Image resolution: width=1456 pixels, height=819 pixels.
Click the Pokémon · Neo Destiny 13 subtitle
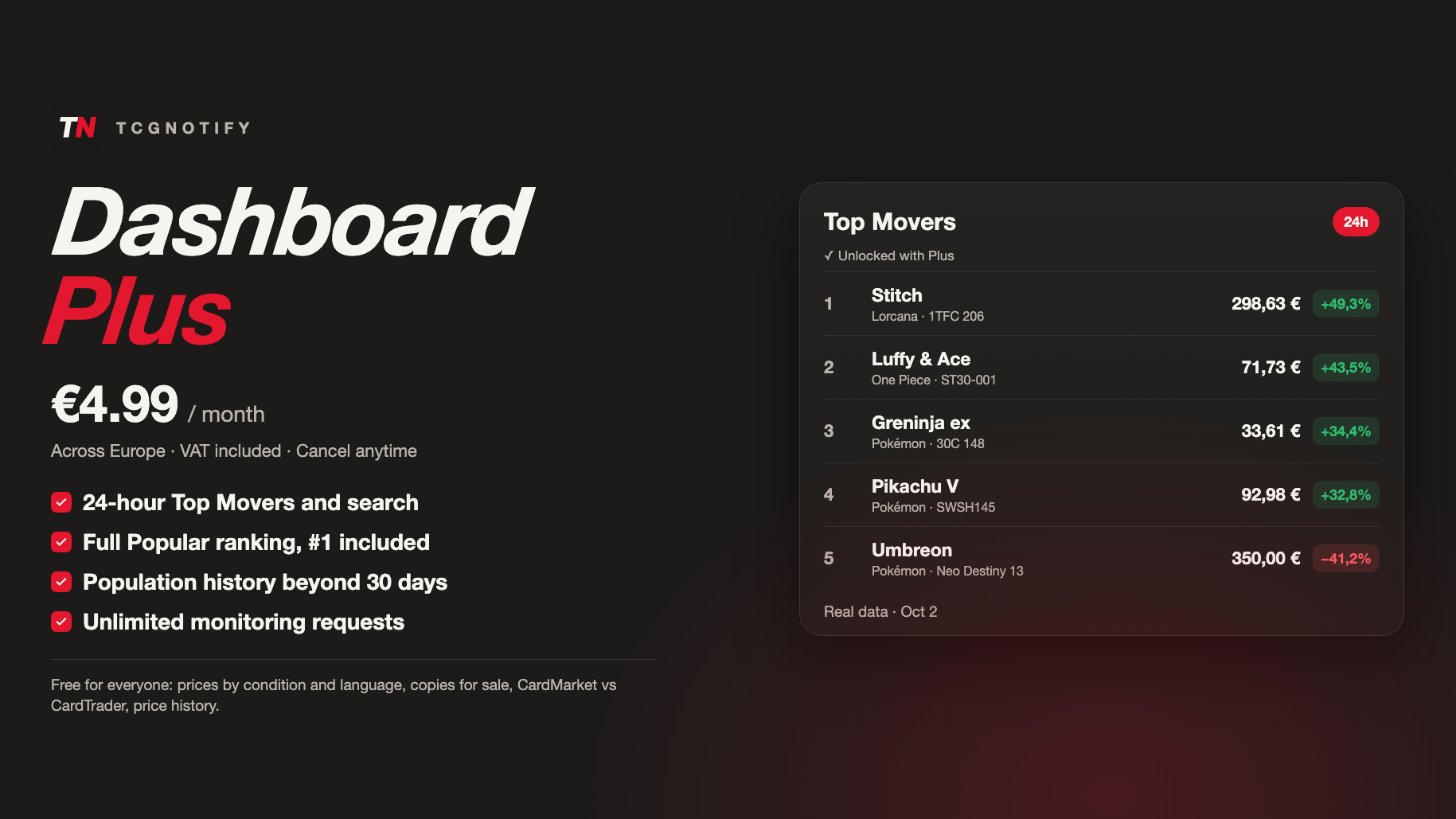coord(947,571)
